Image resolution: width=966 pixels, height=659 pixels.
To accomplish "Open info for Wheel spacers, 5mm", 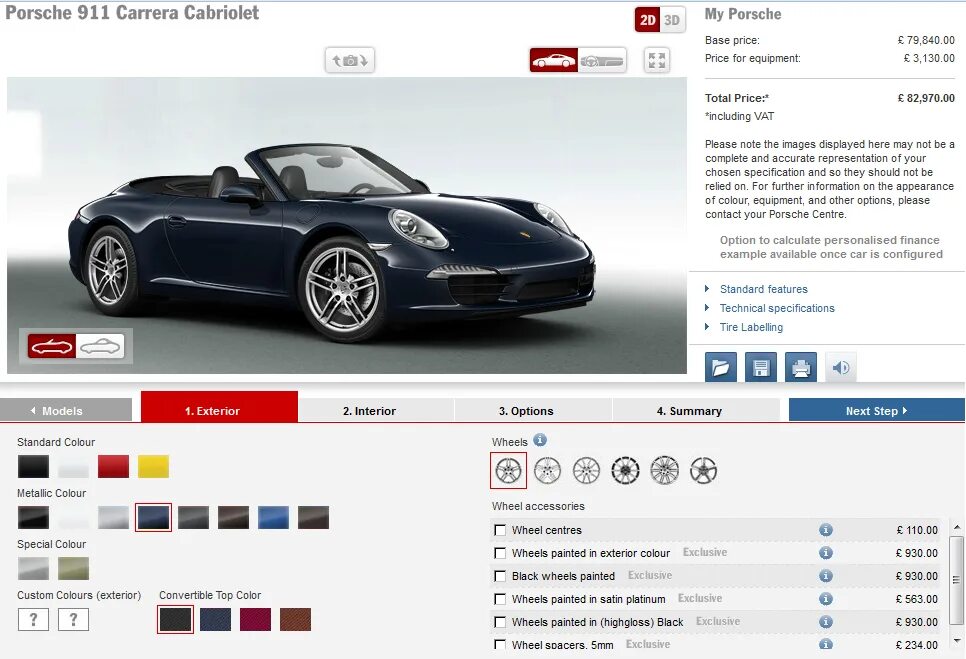I will (x=826, y=644).
